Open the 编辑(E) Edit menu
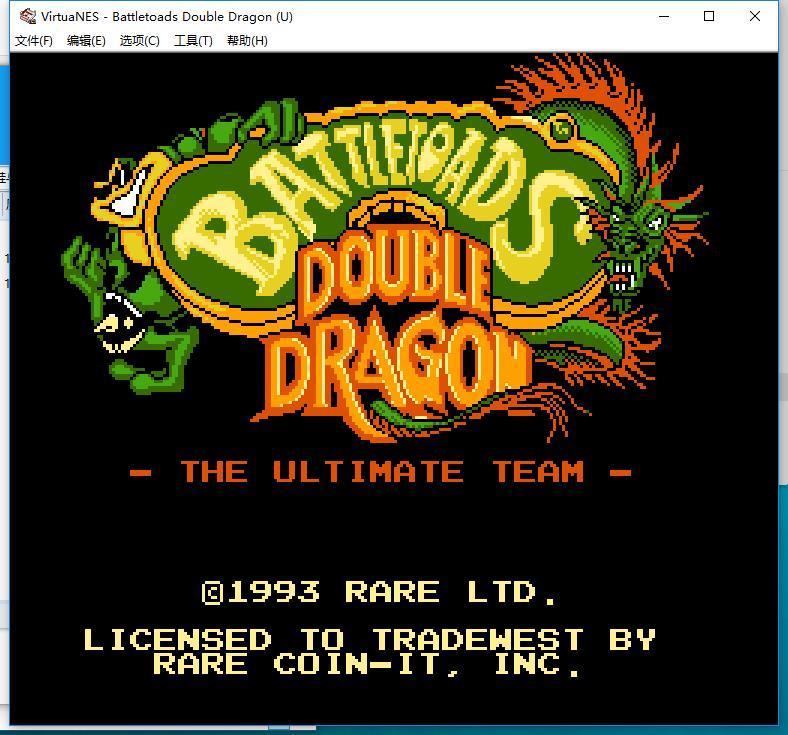 pyautogui.click(x=86, y=41)
